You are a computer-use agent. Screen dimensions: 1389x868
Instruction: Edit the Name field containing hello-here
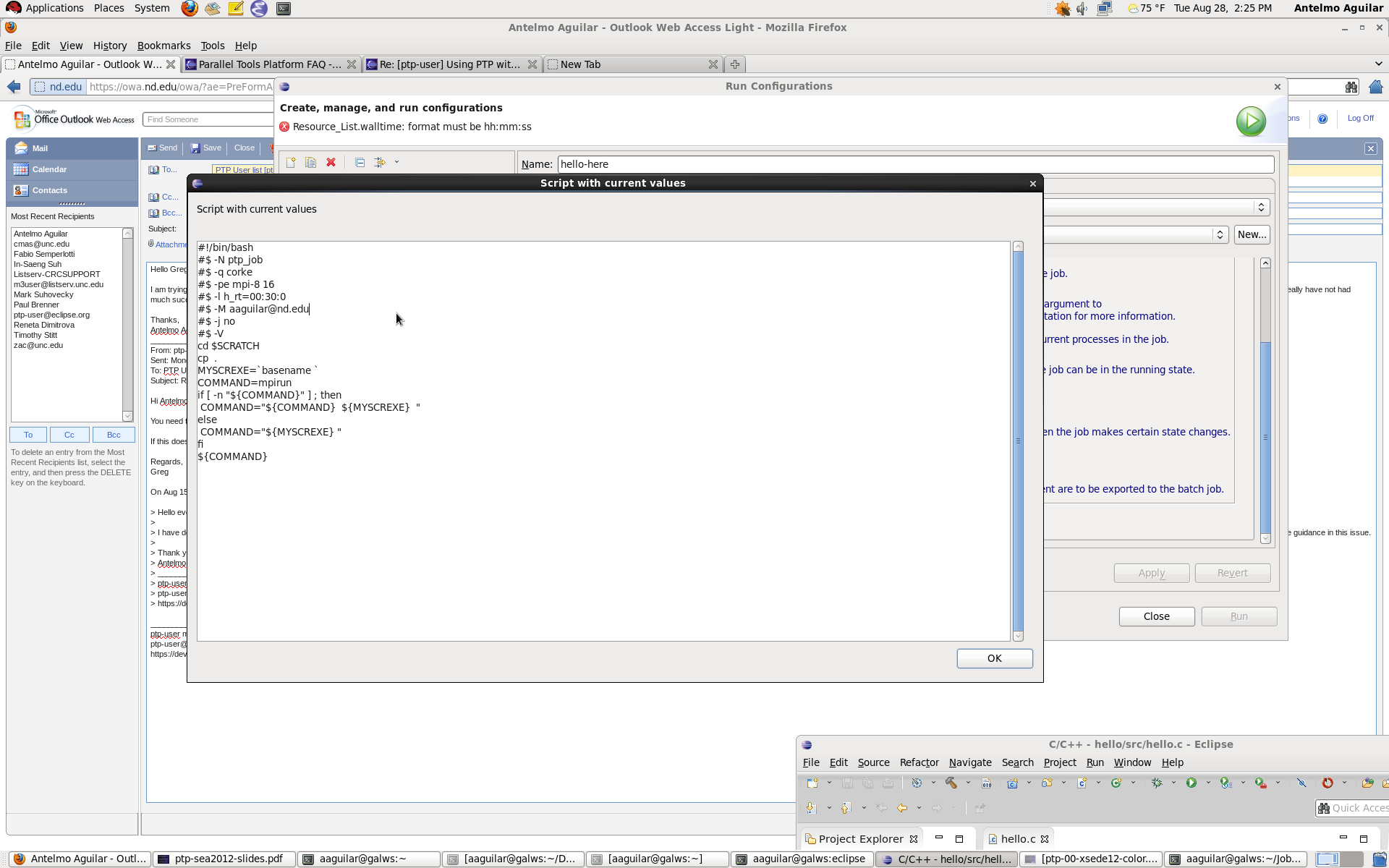(915, 164)
